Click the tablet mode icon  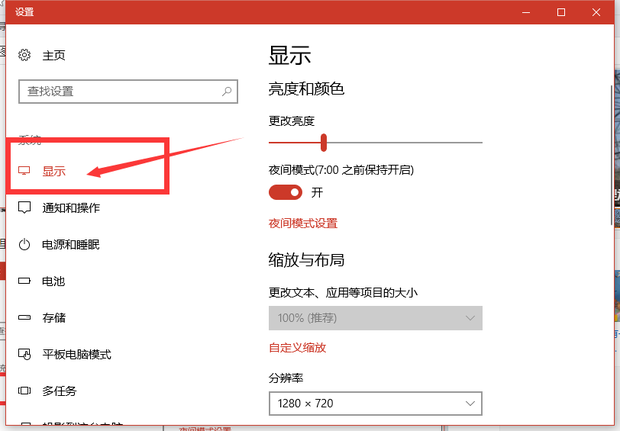[x=24, y=354]
